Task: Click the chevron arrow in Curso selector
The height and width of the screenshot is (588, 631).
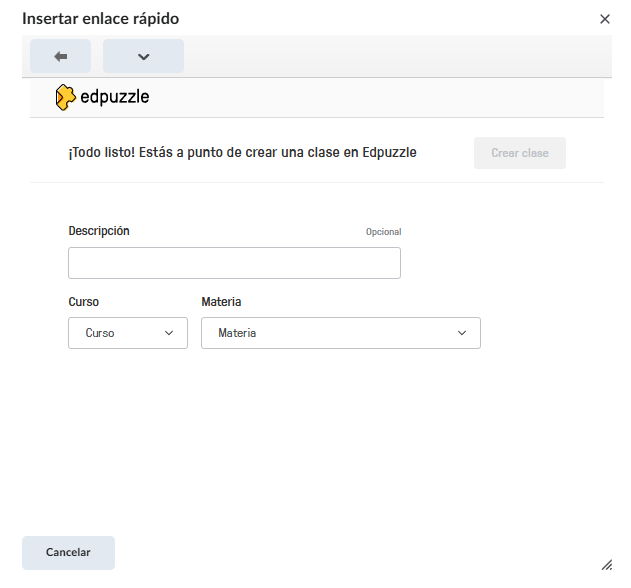Action: click(x=169, y=333)
